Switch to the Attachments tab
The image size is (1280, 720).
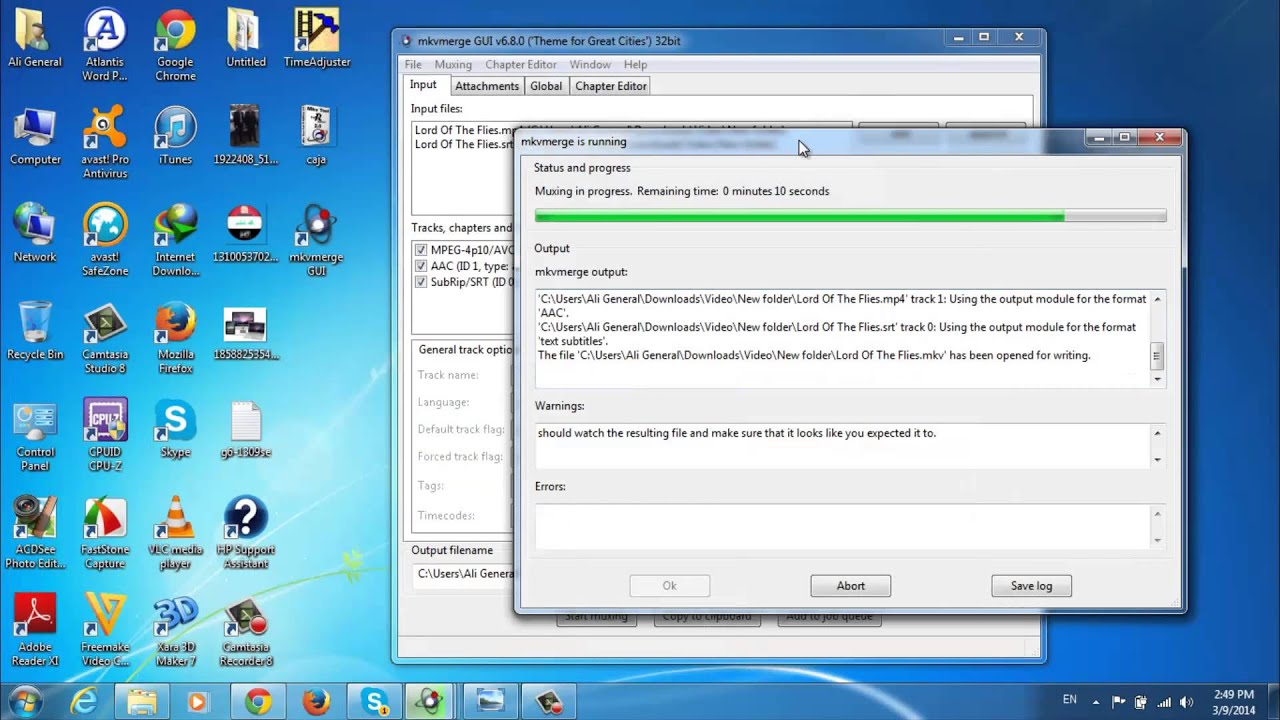tap(487, 86)
